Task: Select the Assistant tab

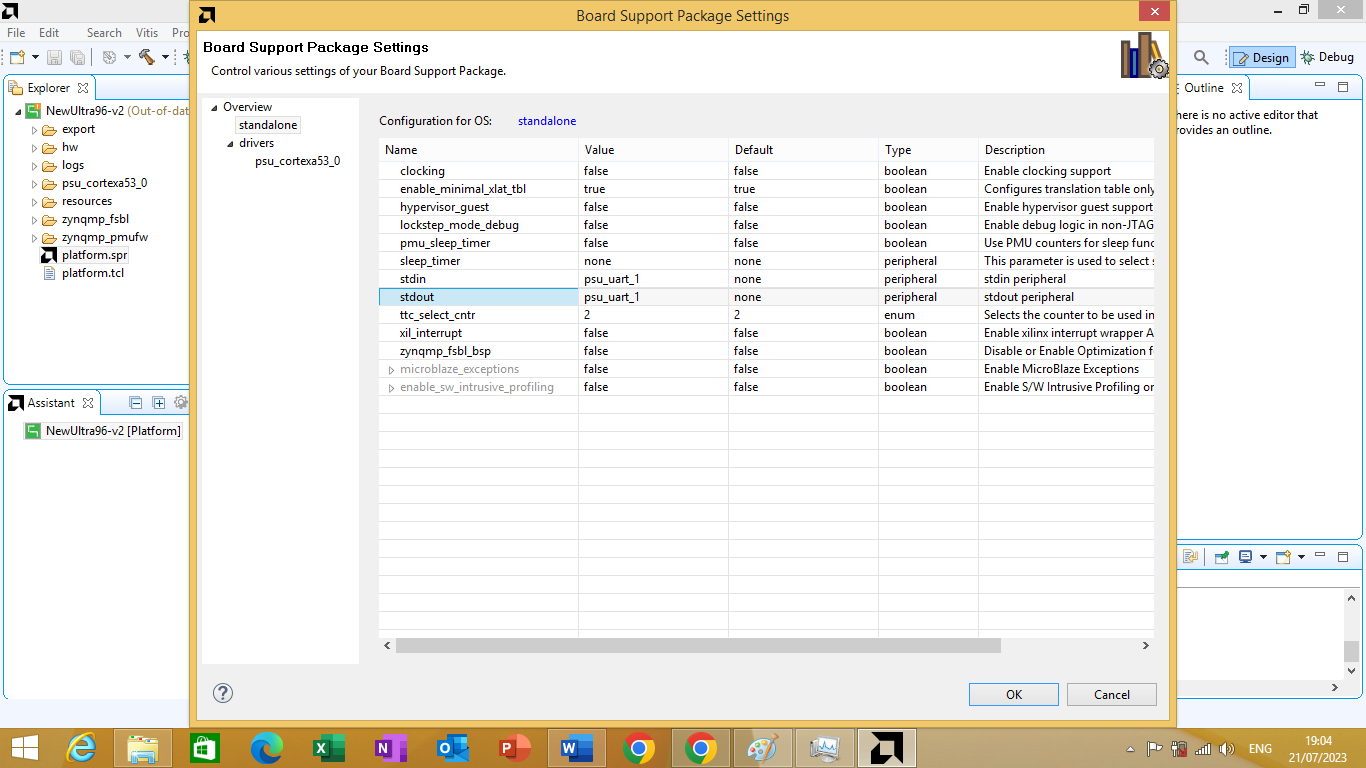Action: click(51, 403)
